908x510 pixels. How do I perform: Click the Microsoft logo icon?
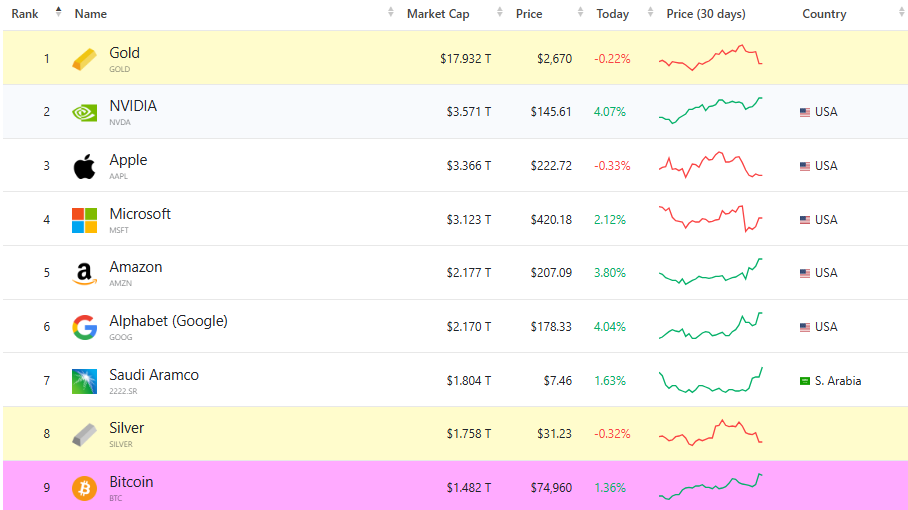pos(85,220)
